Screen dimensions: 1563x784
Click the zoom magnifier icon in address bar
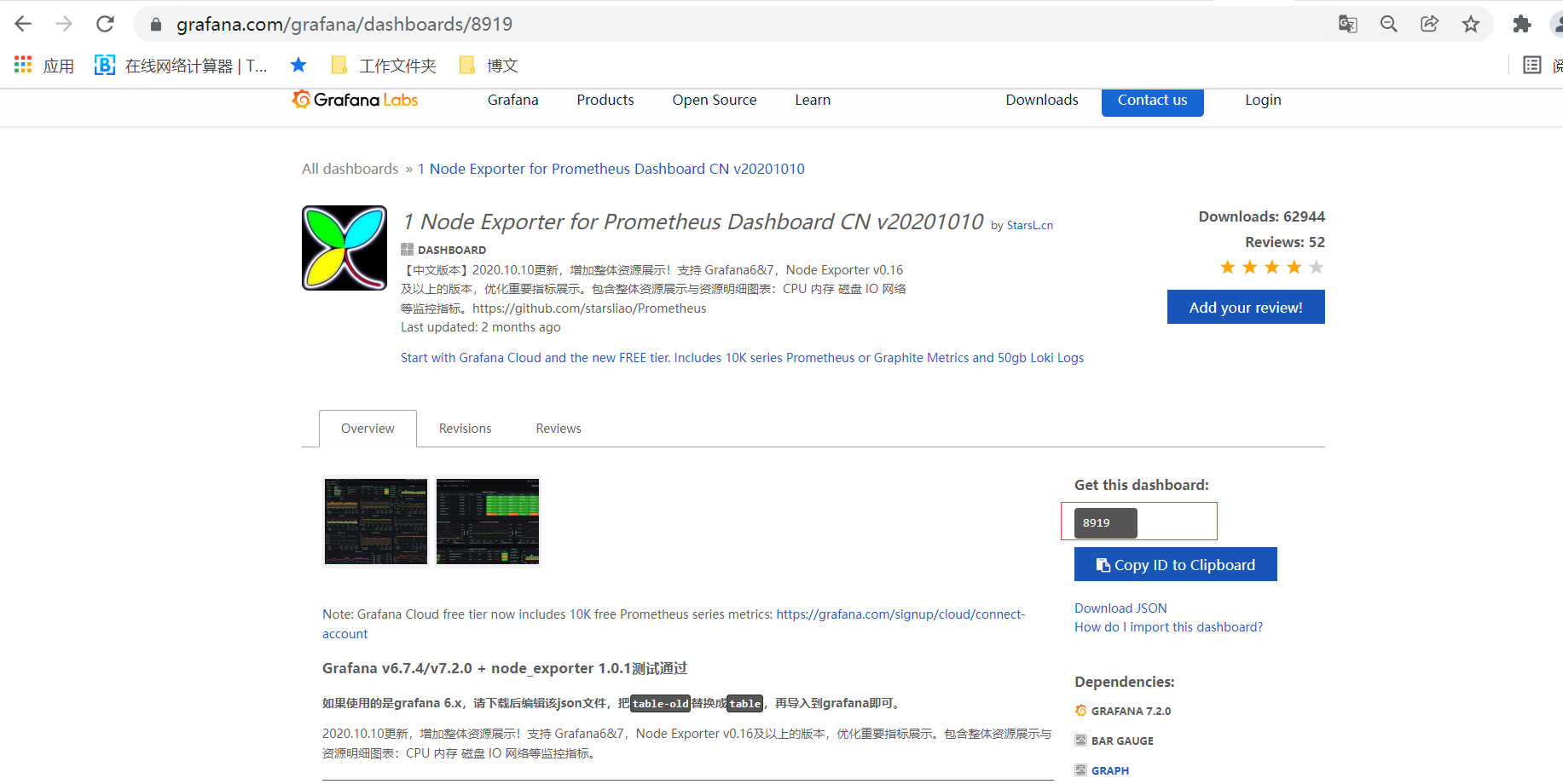pos(1389,24)
